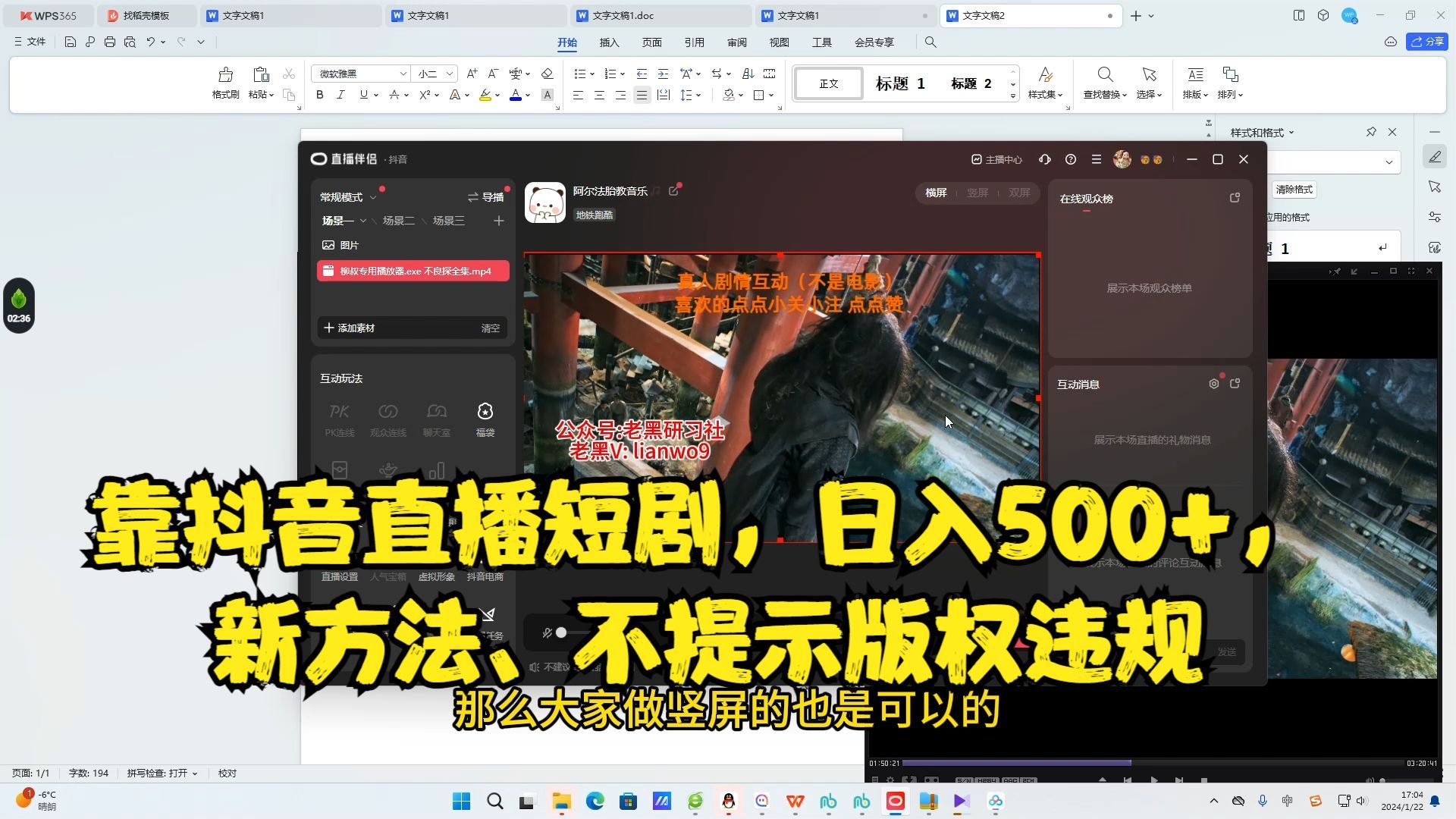
Task: Click the ribbon search magnifier icon
Action: tap(930, 42)
